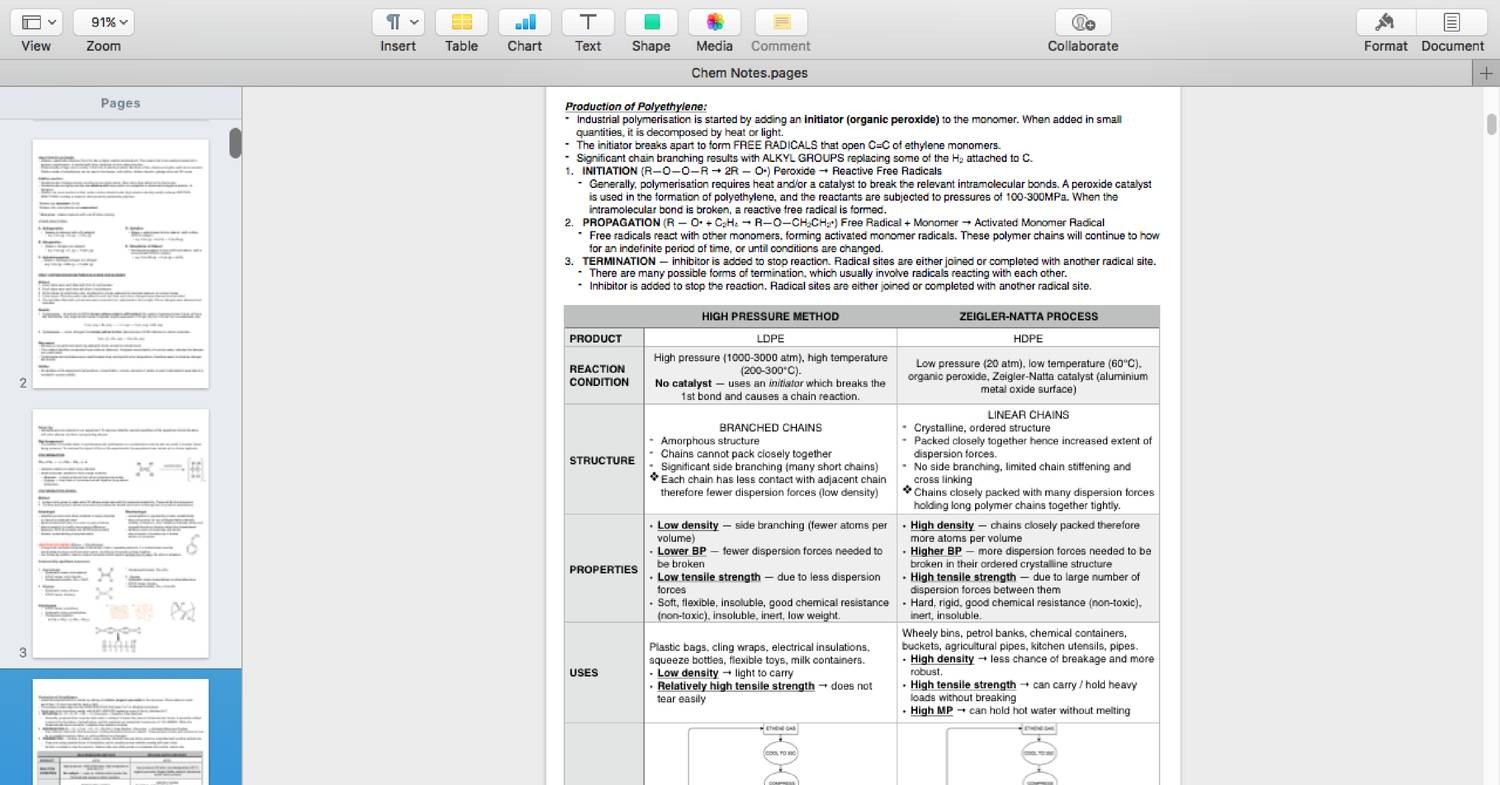Open the Format inspector sidebar

[x=1385, y=22]
